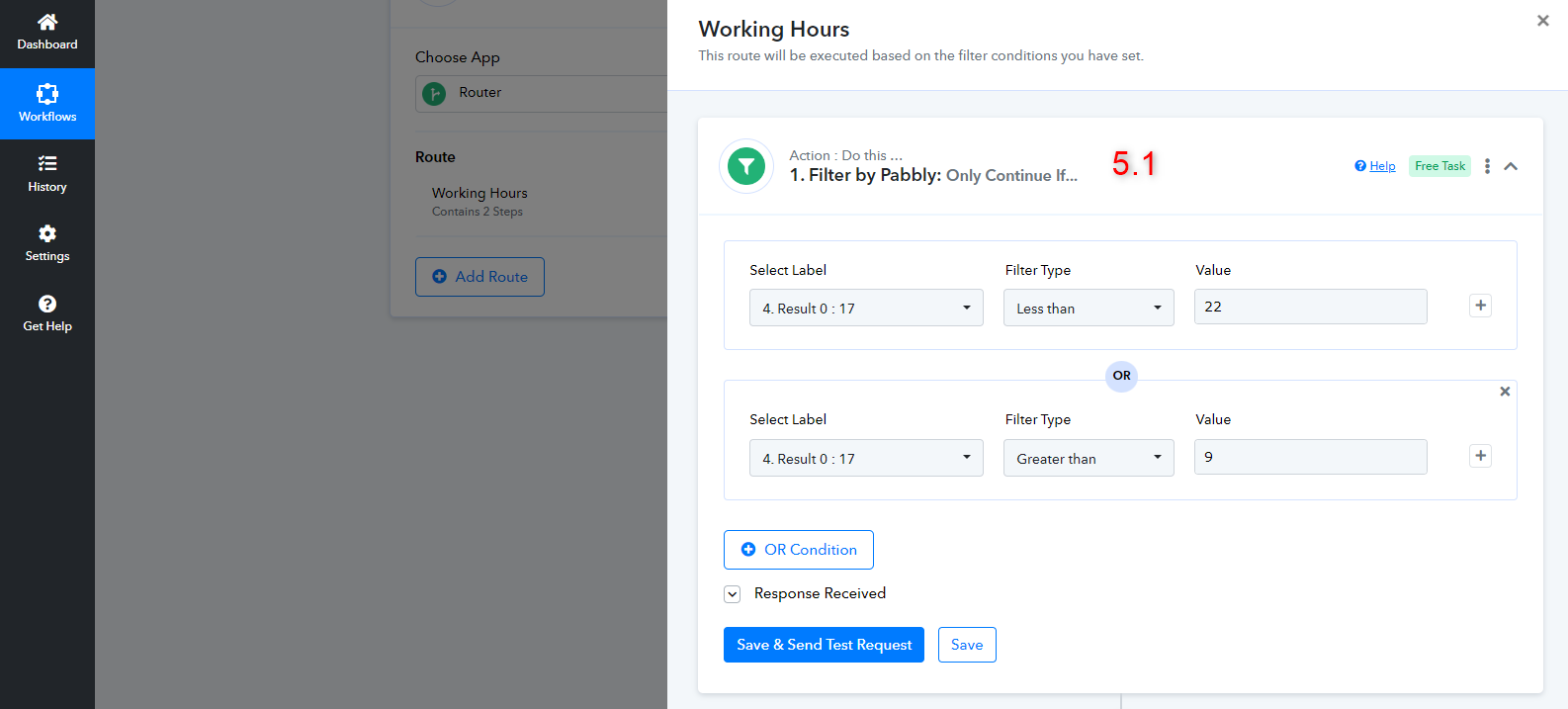Click the green Filter by Pabbly icon
Screen dimensions: 1568x709
(x=746, y=166)
